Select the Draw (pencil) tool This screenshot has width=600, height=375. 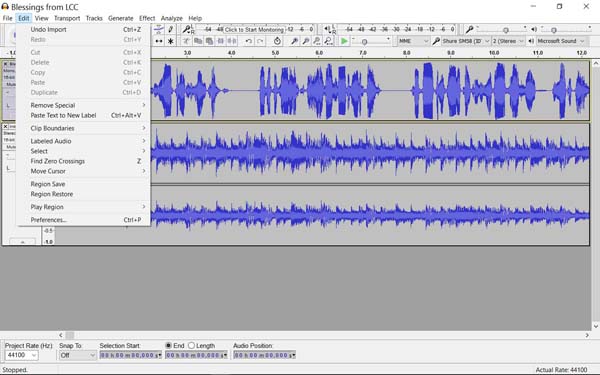tap(170, 29)
